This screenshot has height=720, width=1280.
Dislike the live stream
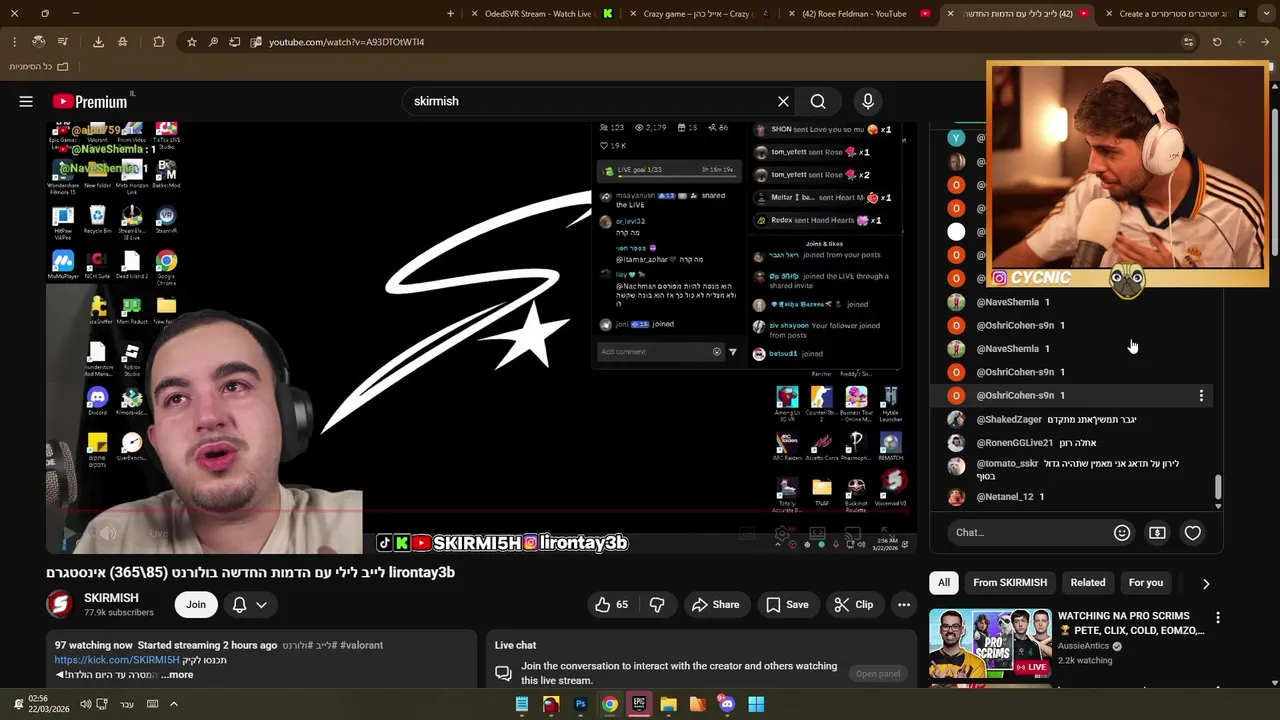[657, 604]
